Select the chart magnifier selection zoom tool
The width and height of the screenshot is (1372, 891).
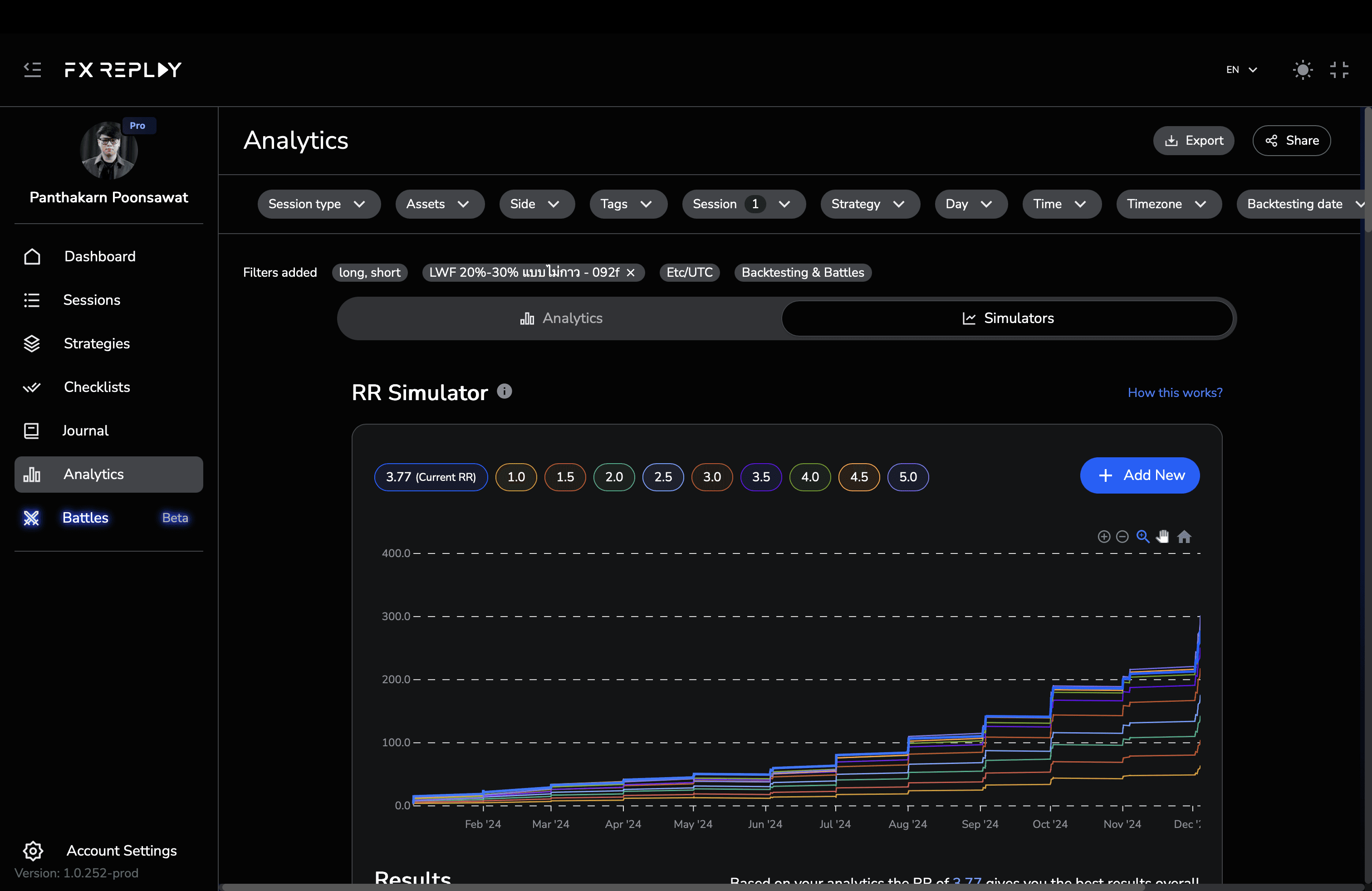coord(1142,537)
